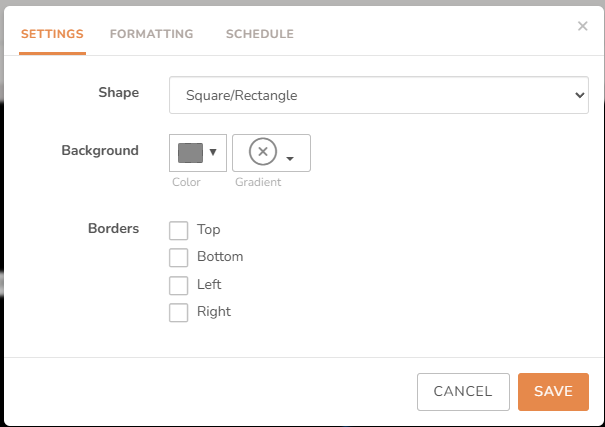Click the no-gradient circle X icon
The height and width of the screenshot is (427, 605).
click(262, 152)
